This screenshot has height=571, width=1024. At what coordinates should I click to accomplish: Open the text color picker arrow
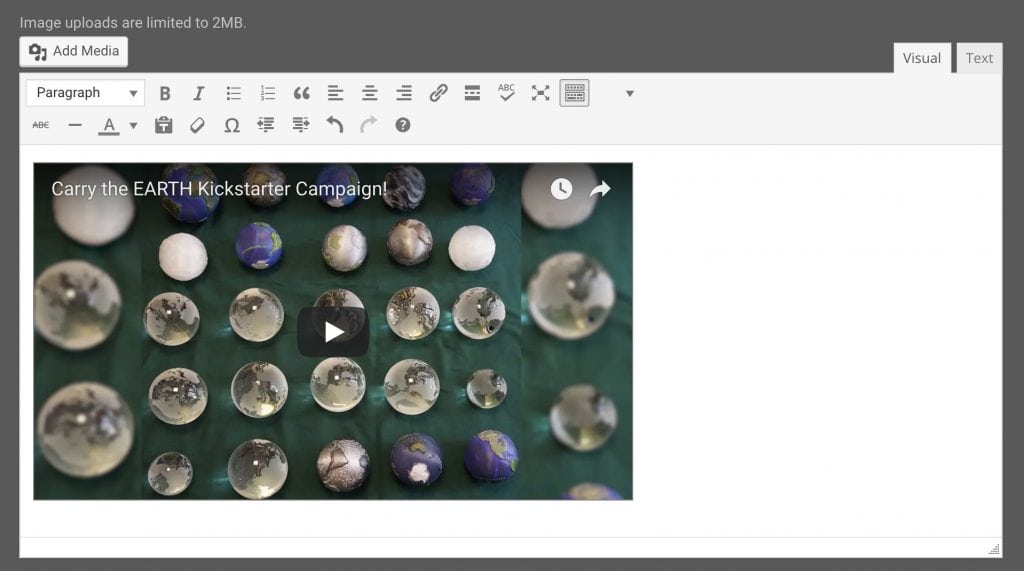(133, 125)
